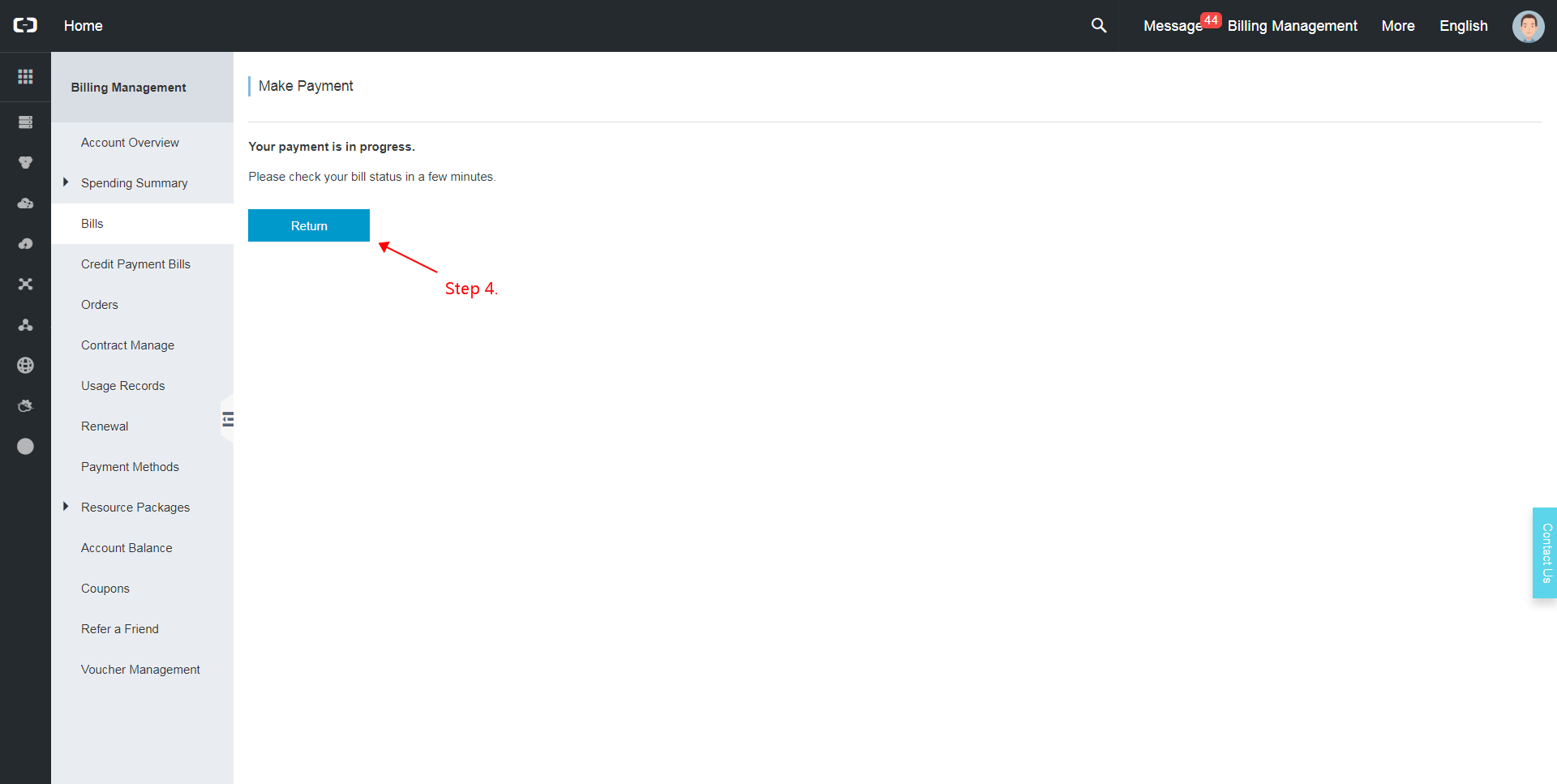Click 'Please check your bill status' message
1557x784 pixels.
tap(371, 177)
